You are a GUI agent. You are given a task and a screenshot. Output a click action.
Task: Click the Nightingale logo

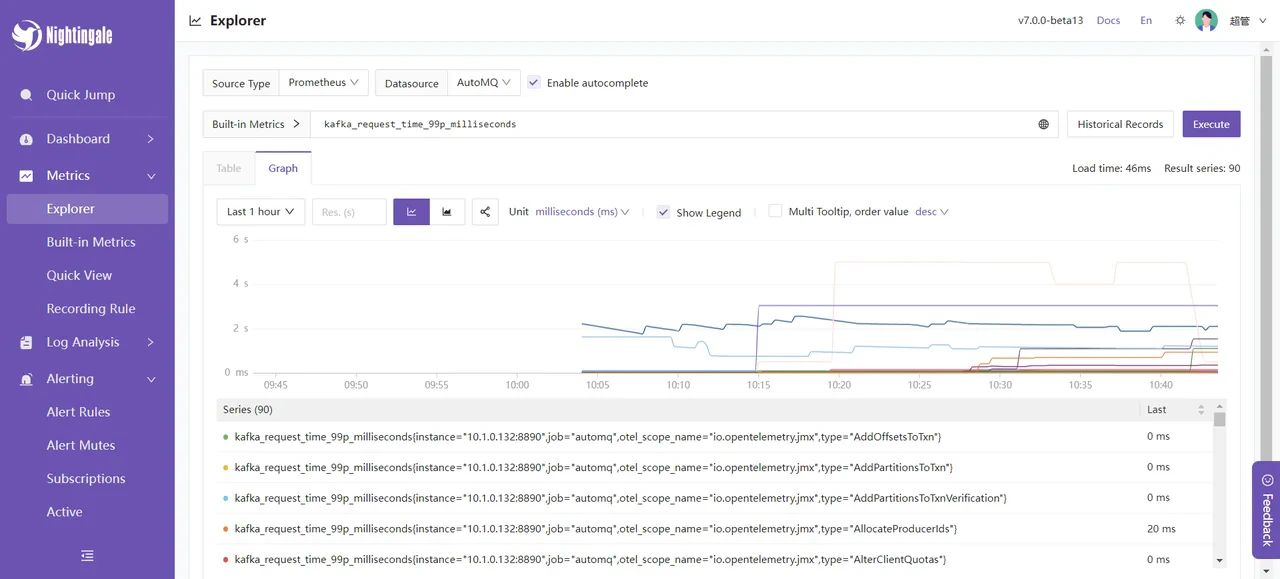tap(60, 35)
